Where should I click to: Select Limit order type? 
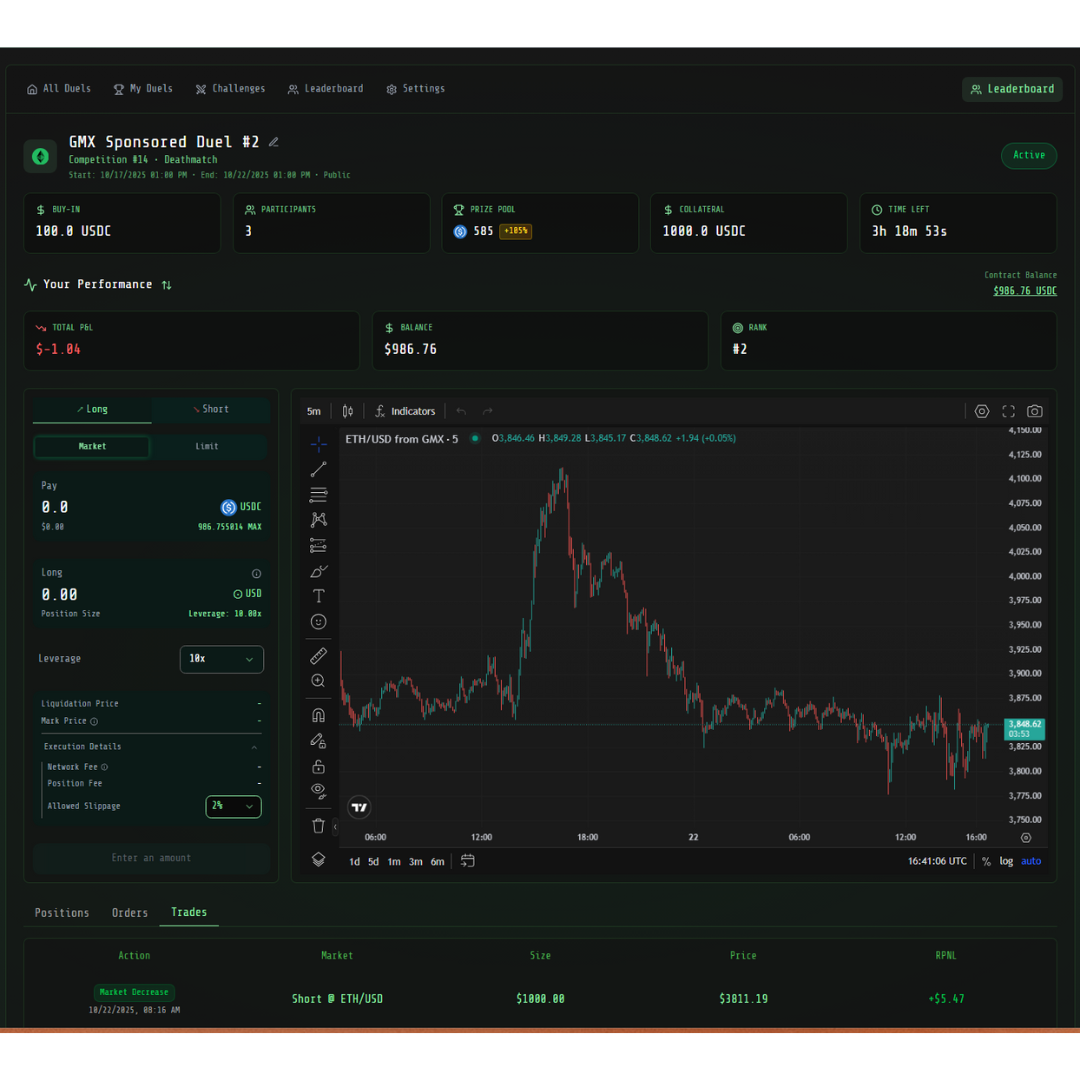(x=207, y=446)
